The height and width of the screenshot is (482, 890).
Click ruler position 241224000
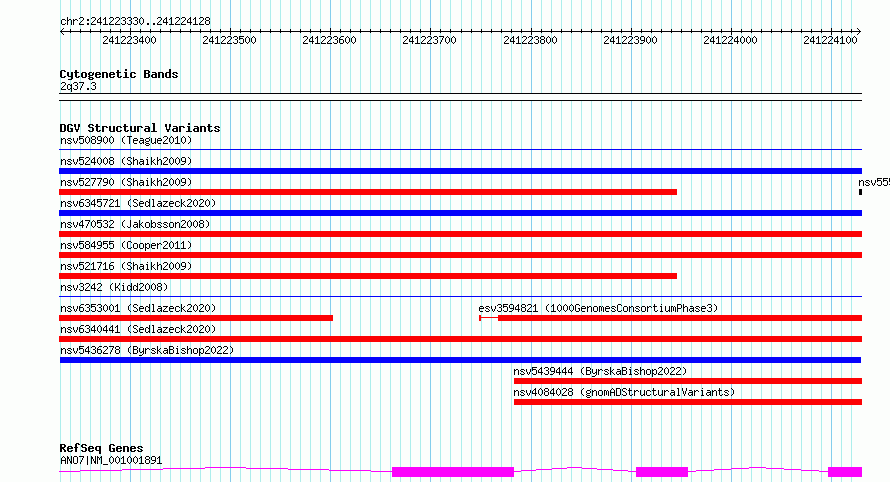(x=730, y=40)
